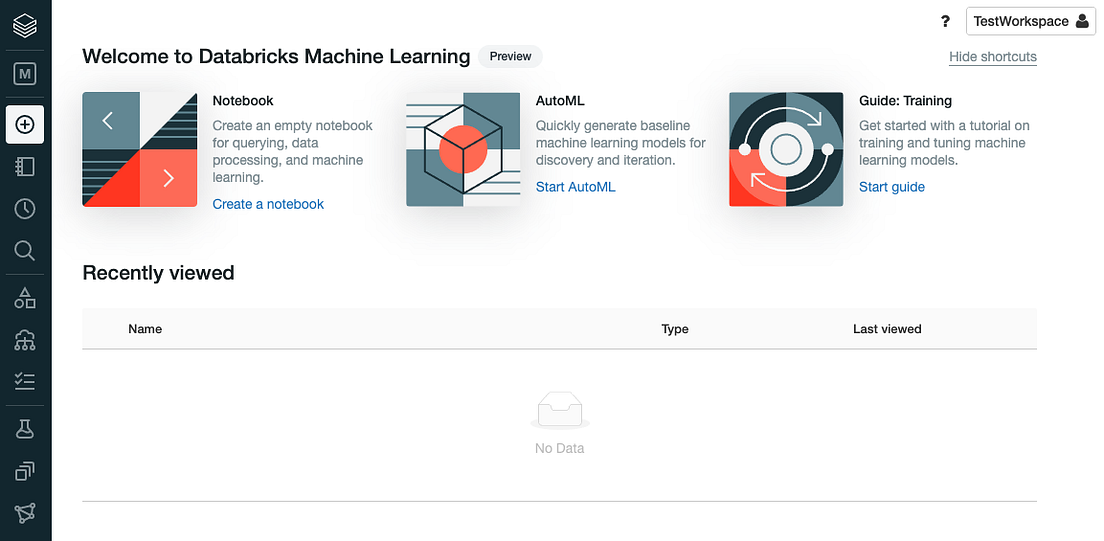Click Start guide link
Viewport: 1104px width, 541px height.
pos(891,187)
